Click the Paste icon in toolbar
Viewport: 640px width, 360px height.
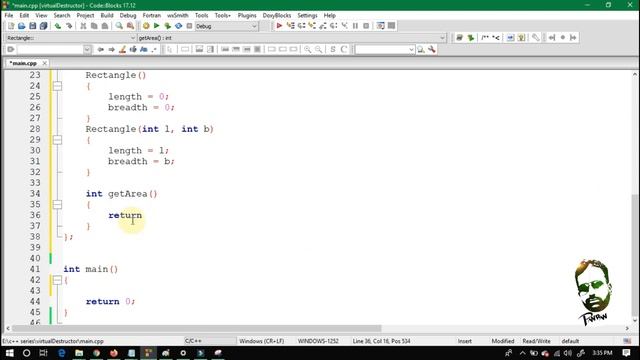[105, 26]
